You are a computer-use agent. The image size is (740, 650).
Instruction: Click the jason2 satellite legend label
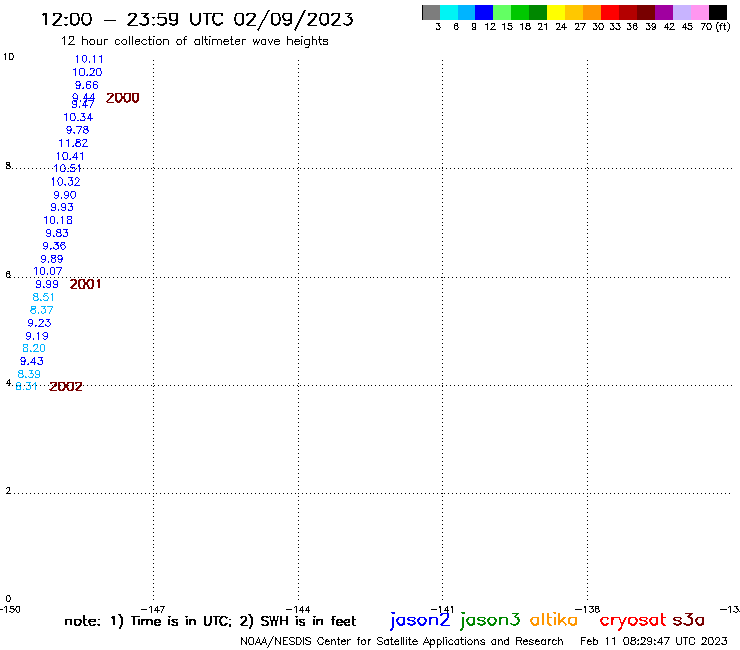click(x=420, y=620)
